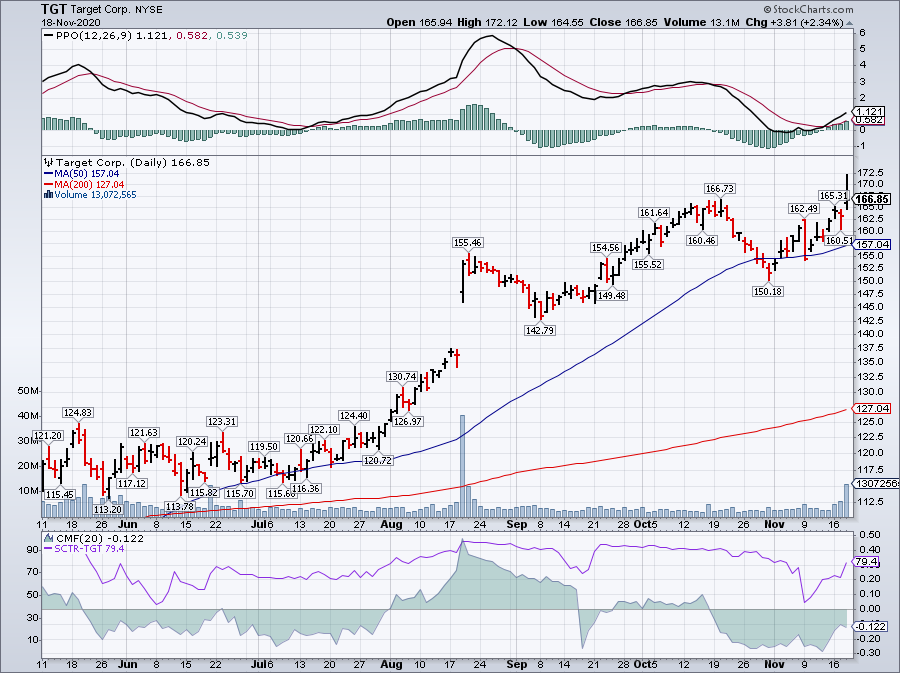Screen dimensions: 900x673
Task: Click the -0.122 CMF tag on the right axis
Action: [x=871, y=627]
